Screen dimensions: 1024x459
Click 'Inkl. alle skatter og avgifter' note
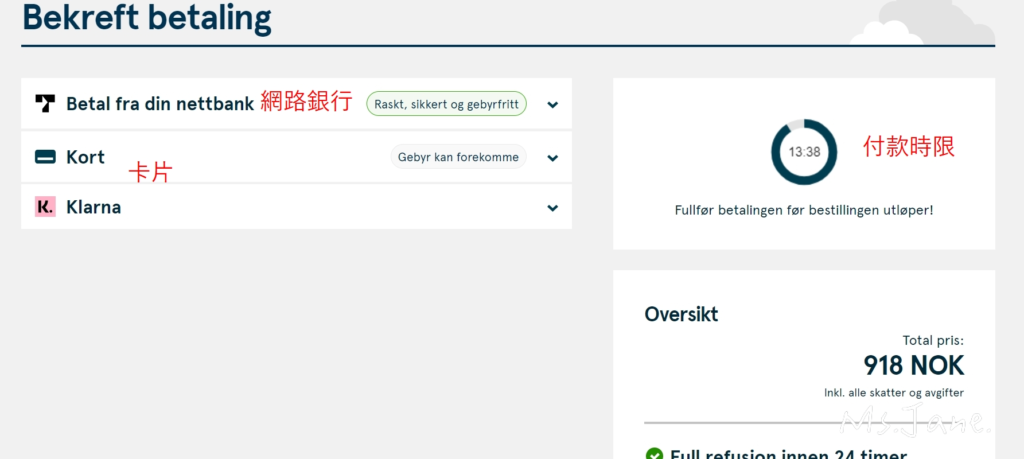tap(893, 392)
